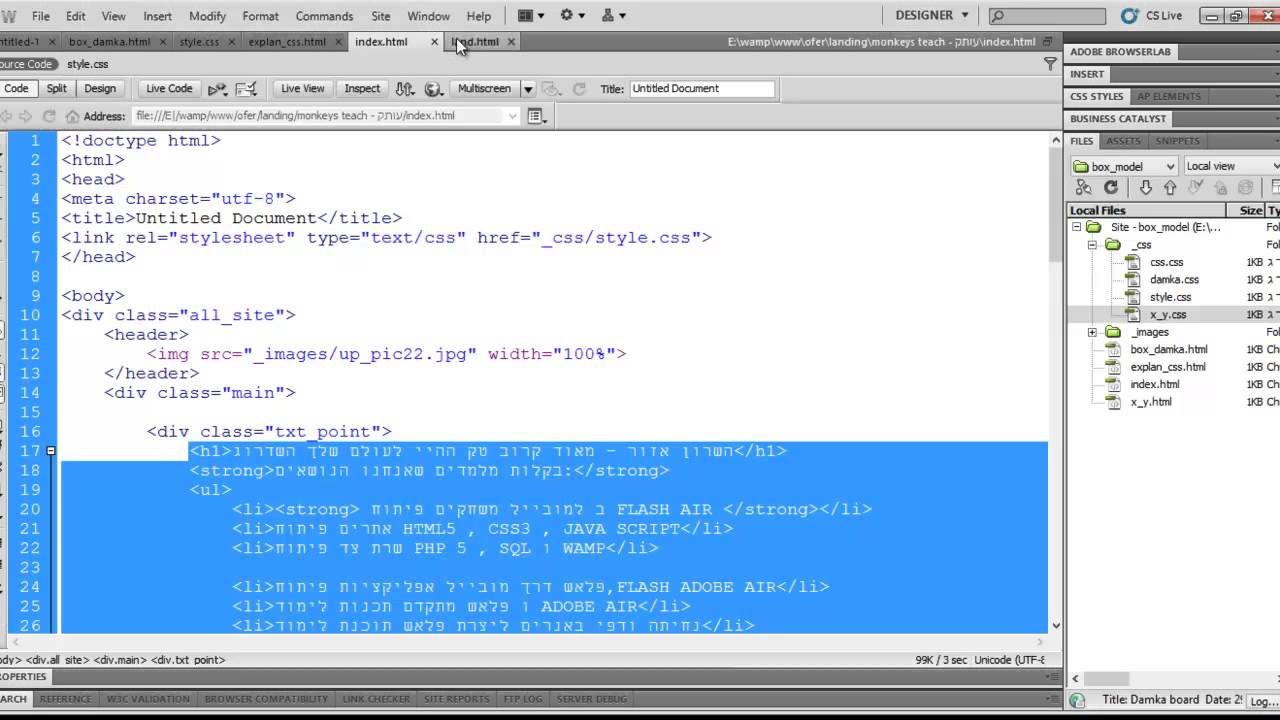Click the Multiscreen button

(x=484, y=89)
